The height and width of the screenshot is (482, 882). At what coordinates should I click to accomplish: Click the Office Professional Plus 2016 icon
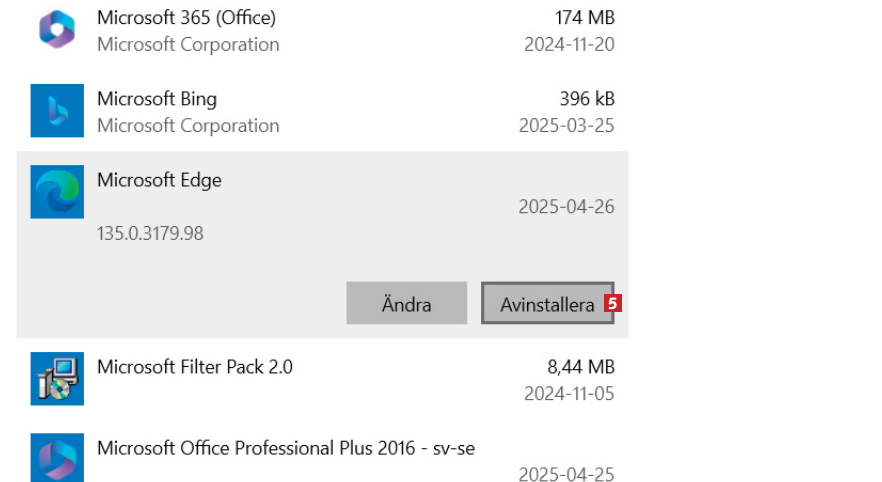[x=57, y=459]
